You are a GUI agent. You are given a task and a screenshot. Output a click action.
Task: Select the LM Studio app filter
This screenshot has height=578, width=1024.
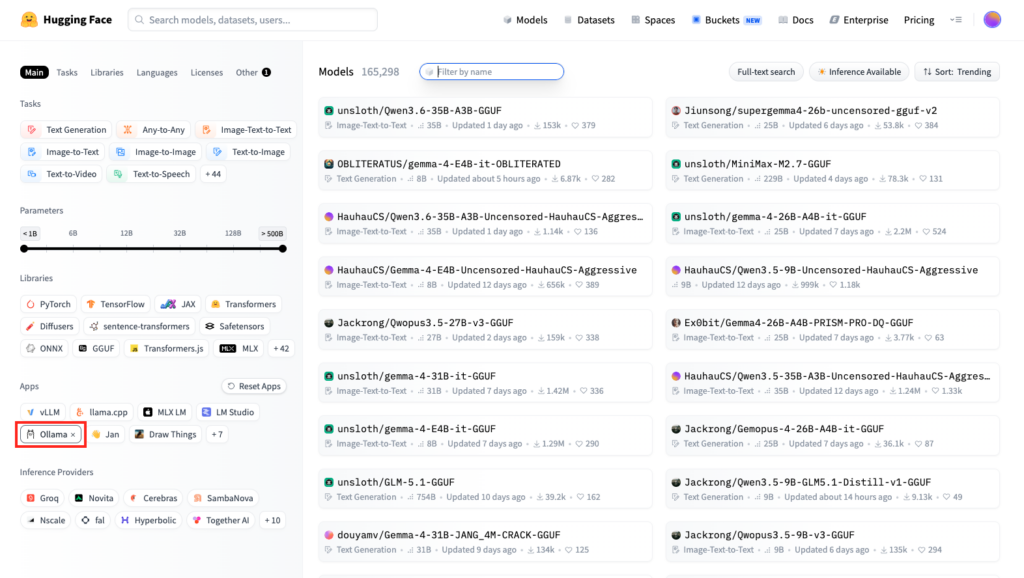tap(227, 412)
